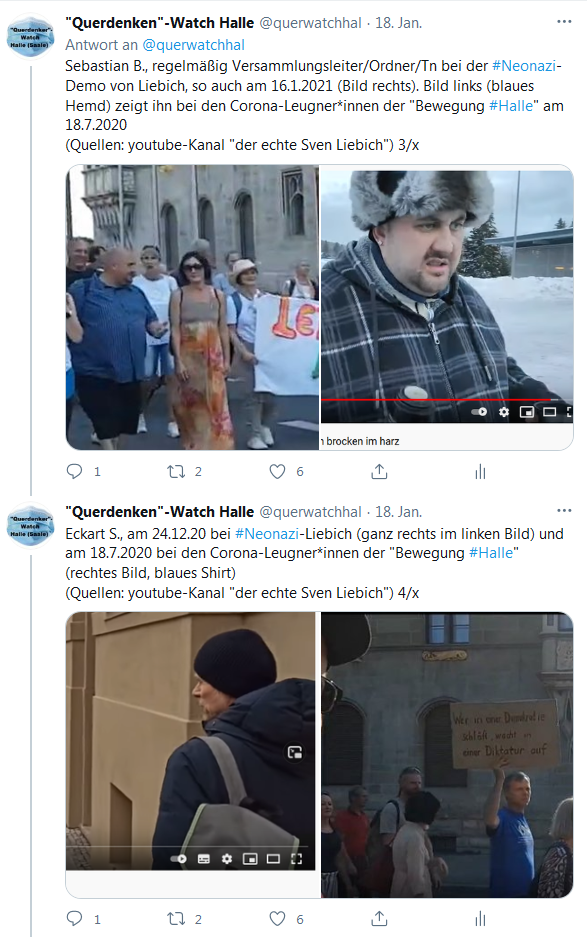Open the #Neonazi hashtag in the first tweet
Screen dimensions: 587x937
point(524,66)
